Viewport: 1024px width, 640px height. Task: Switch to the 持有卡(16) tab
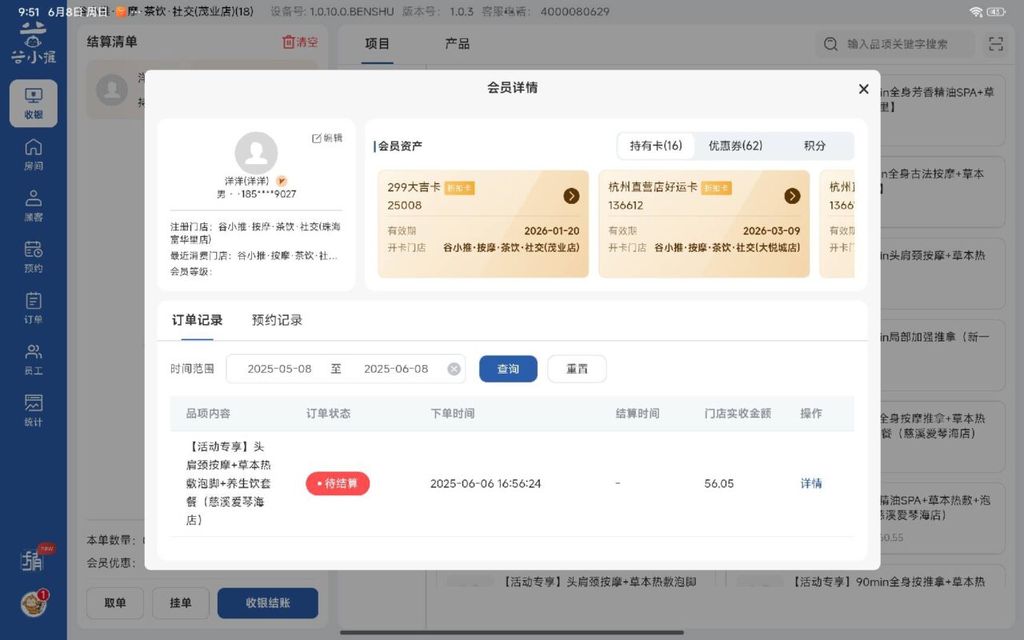click(656, 146)
